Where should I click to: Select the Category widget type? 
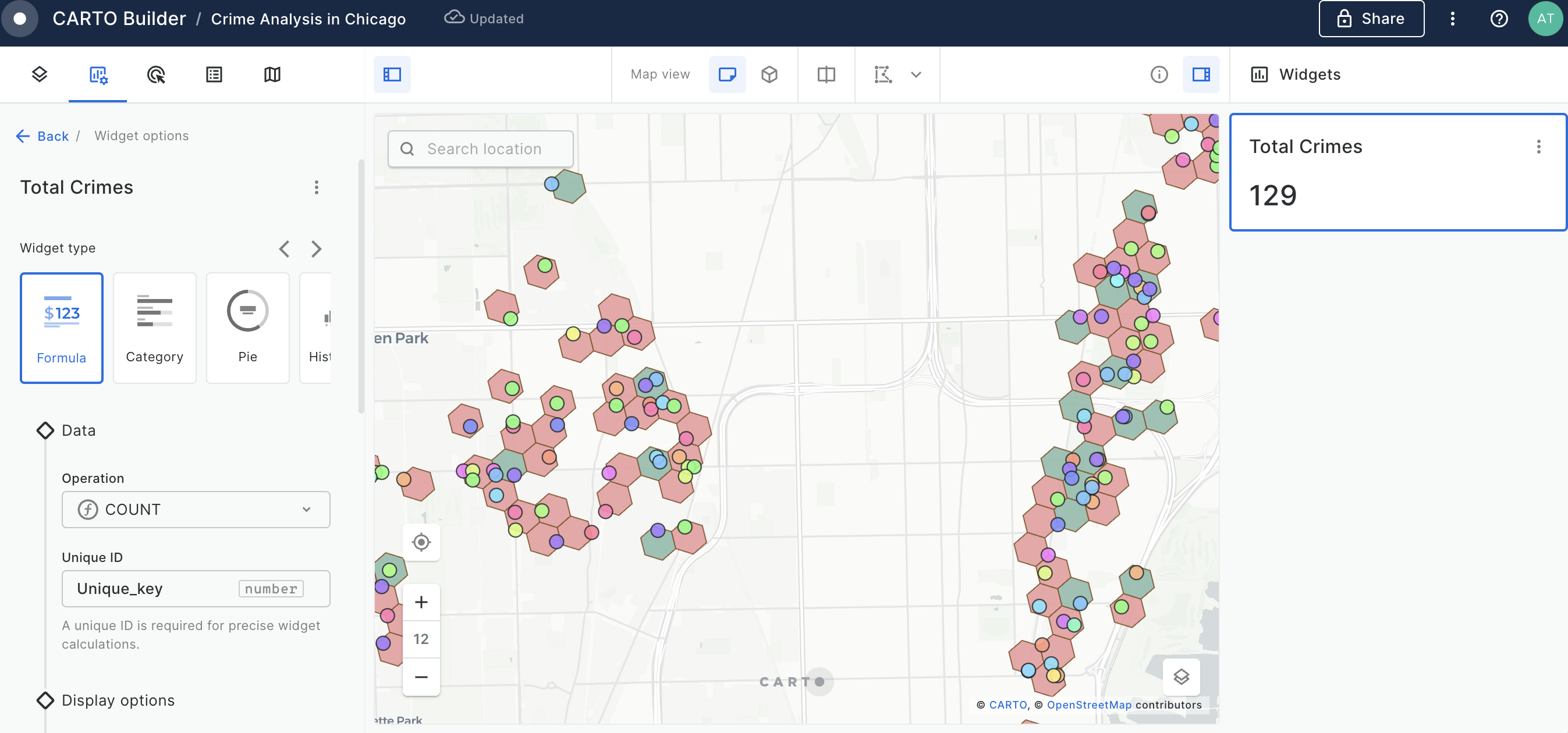click(x=155, y=328)
